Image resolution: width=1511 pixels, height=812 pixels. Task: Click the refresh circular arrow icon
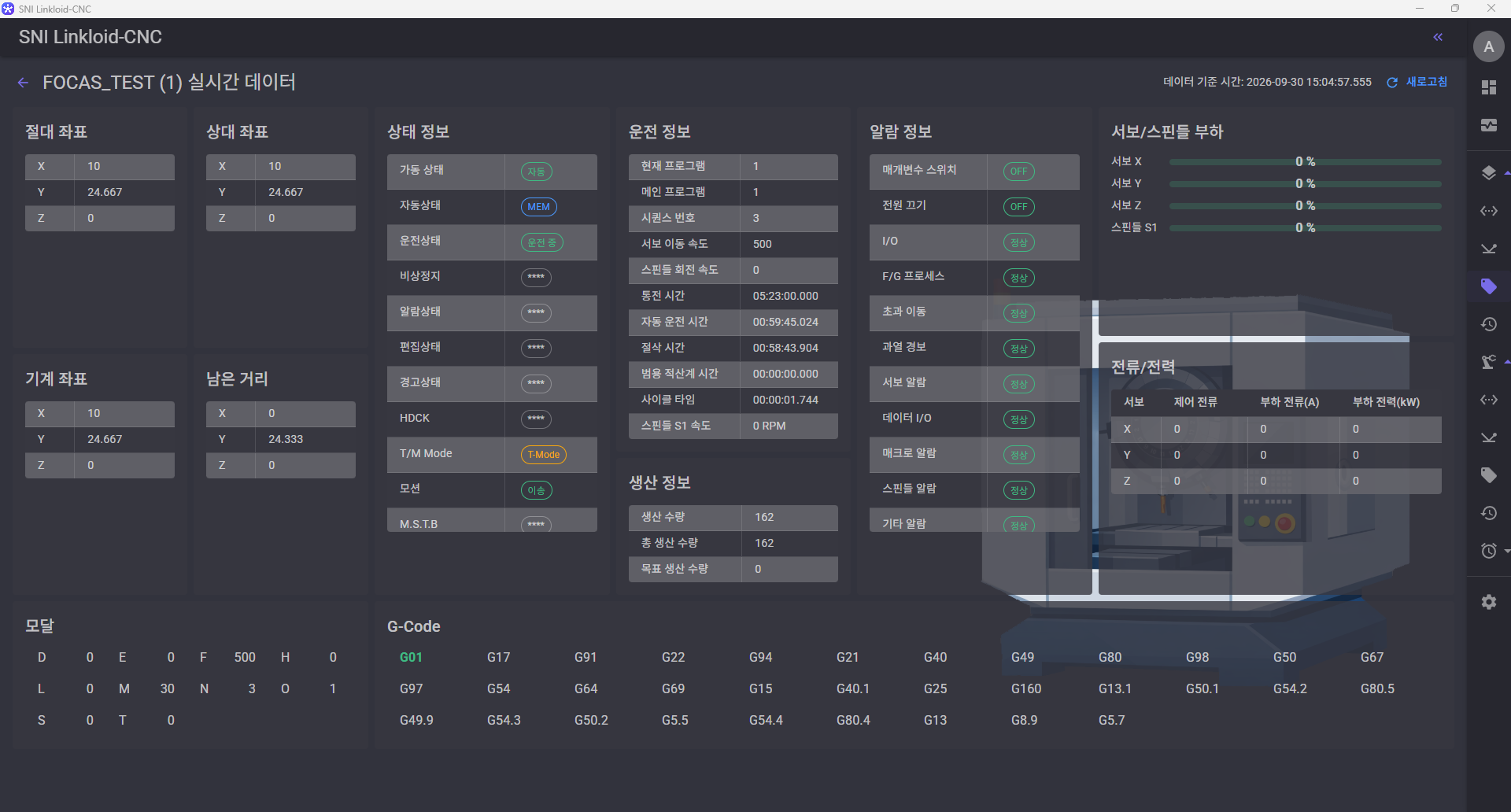1392,83
